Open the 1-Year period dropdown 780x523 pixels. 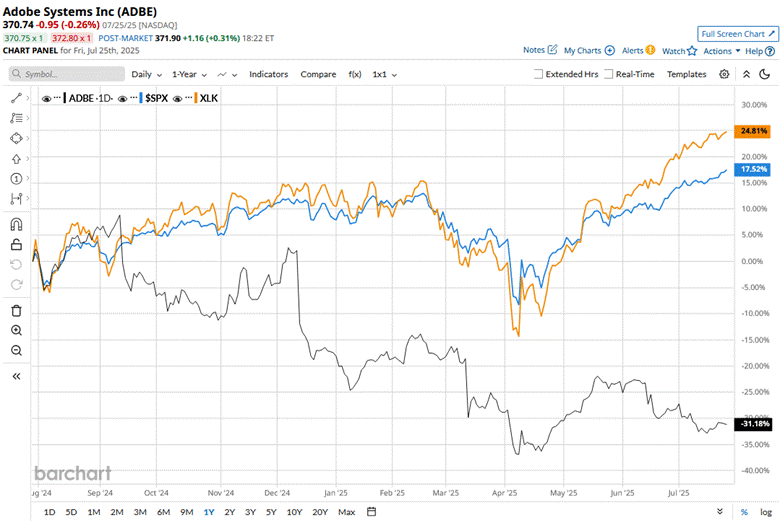tap(190, 74)
